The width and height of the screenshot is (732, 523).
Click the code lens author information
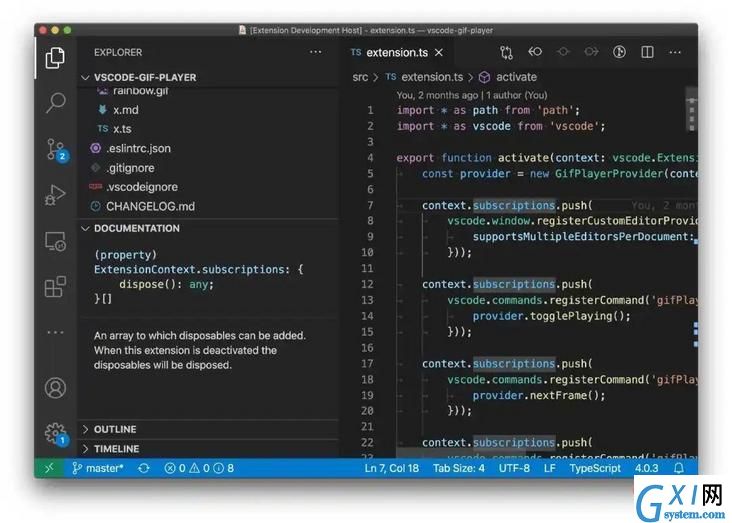[472, 95]
